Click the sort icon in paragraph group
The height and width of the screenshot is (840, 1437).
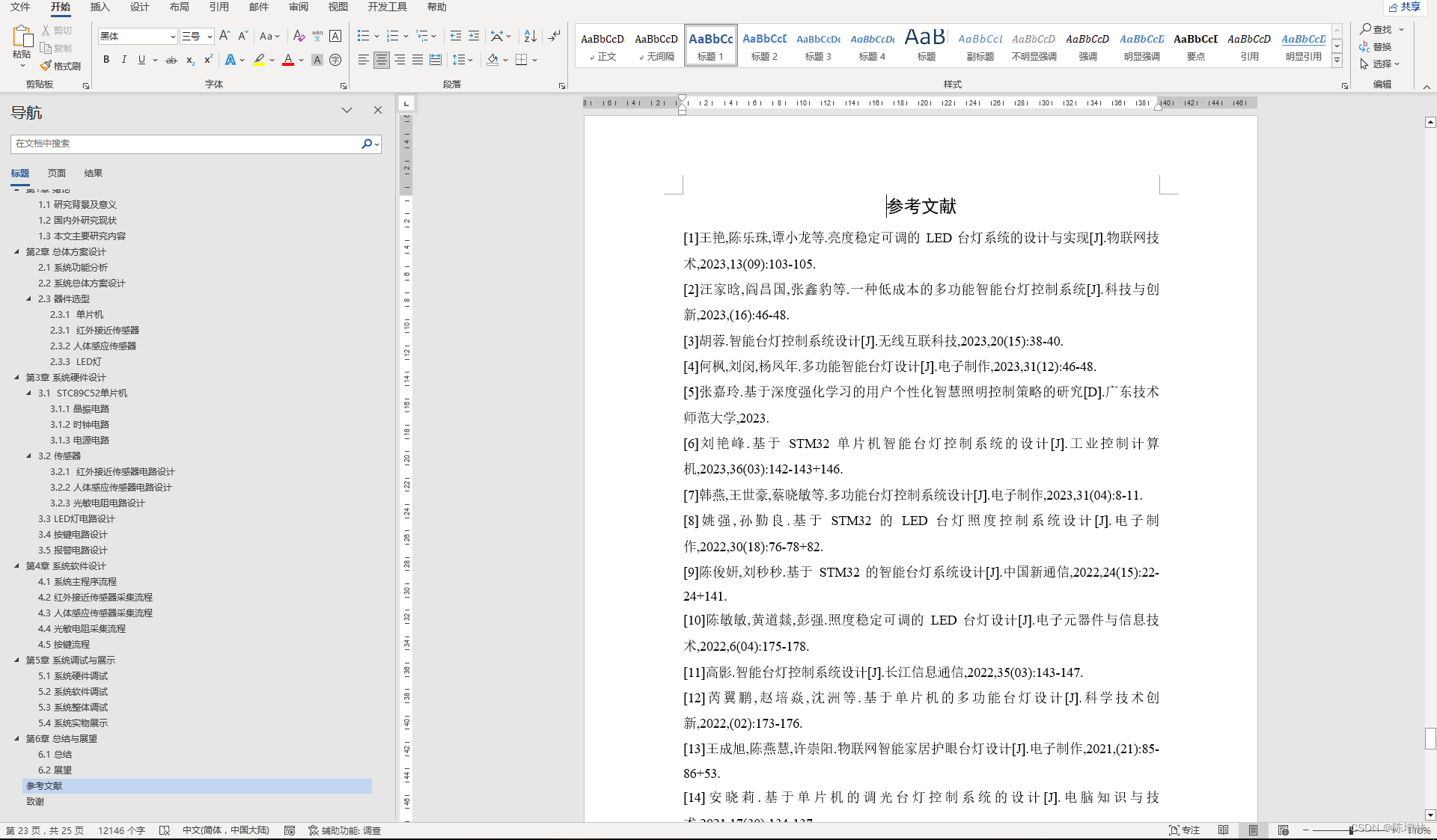(530, 36)
